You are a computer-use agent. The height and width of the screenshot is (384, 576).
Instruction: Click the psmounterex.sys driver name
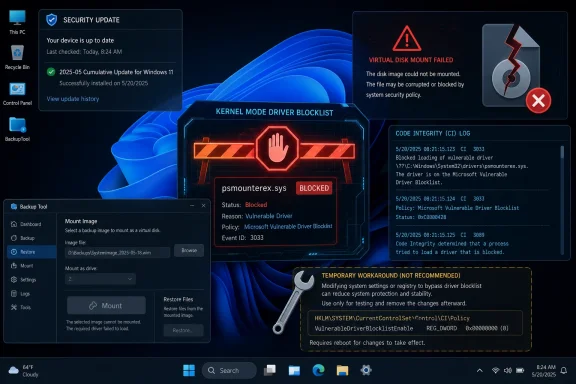tap(254, 188)
